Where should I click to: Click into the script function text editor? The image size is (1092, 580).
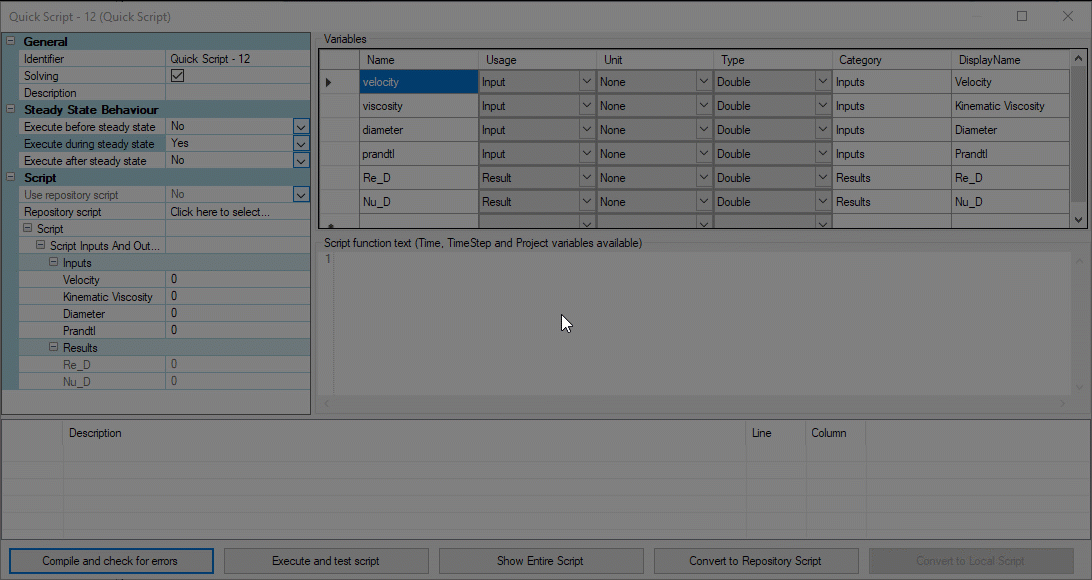point(690,320)
